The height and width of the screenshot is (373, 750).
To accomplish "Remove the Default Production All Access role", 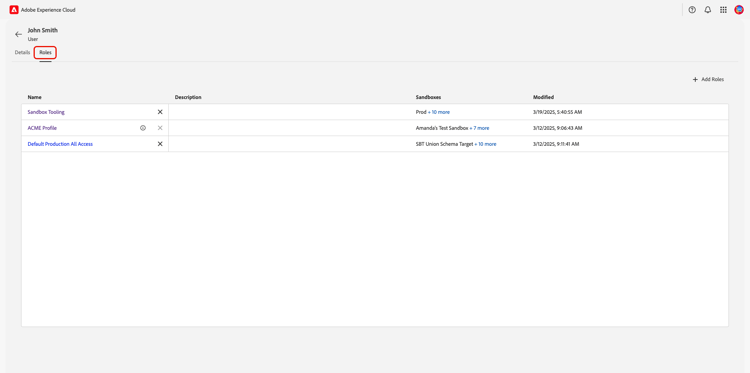I will click(x=160, y=144).
